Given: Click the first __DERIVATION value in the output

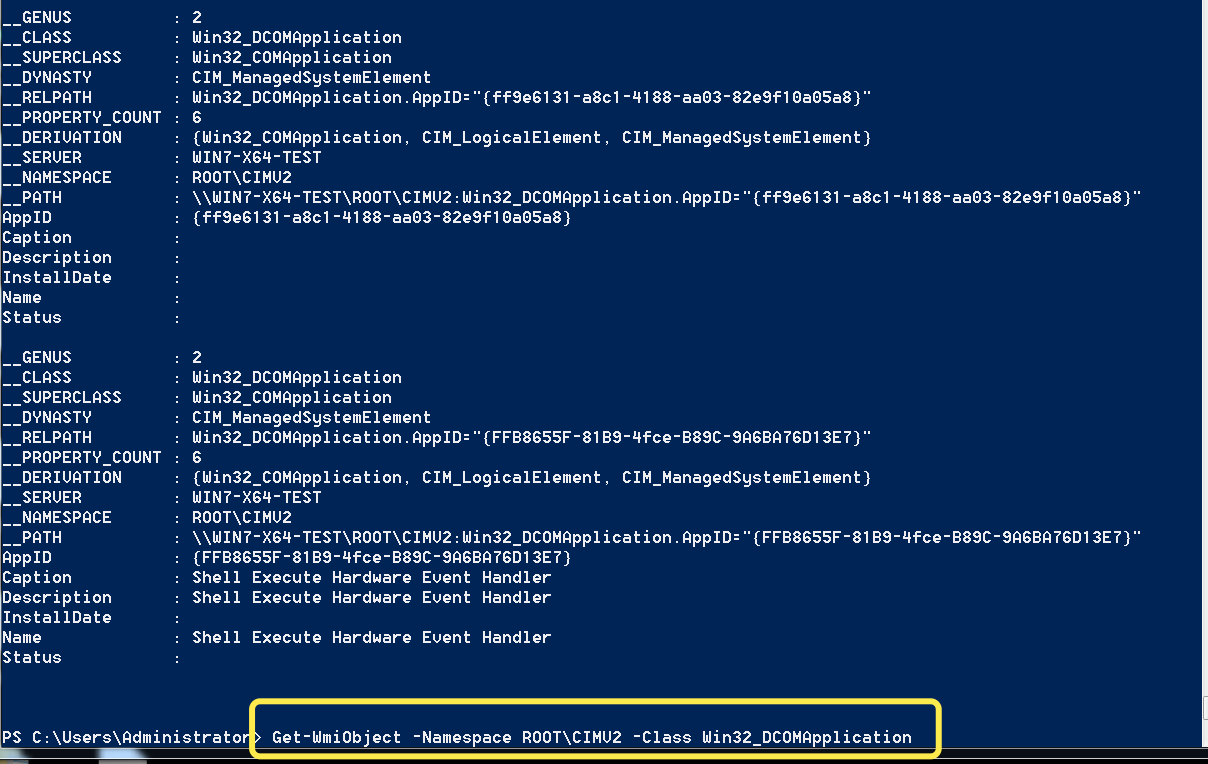Looking at the screenshot, I should [531, 137].
